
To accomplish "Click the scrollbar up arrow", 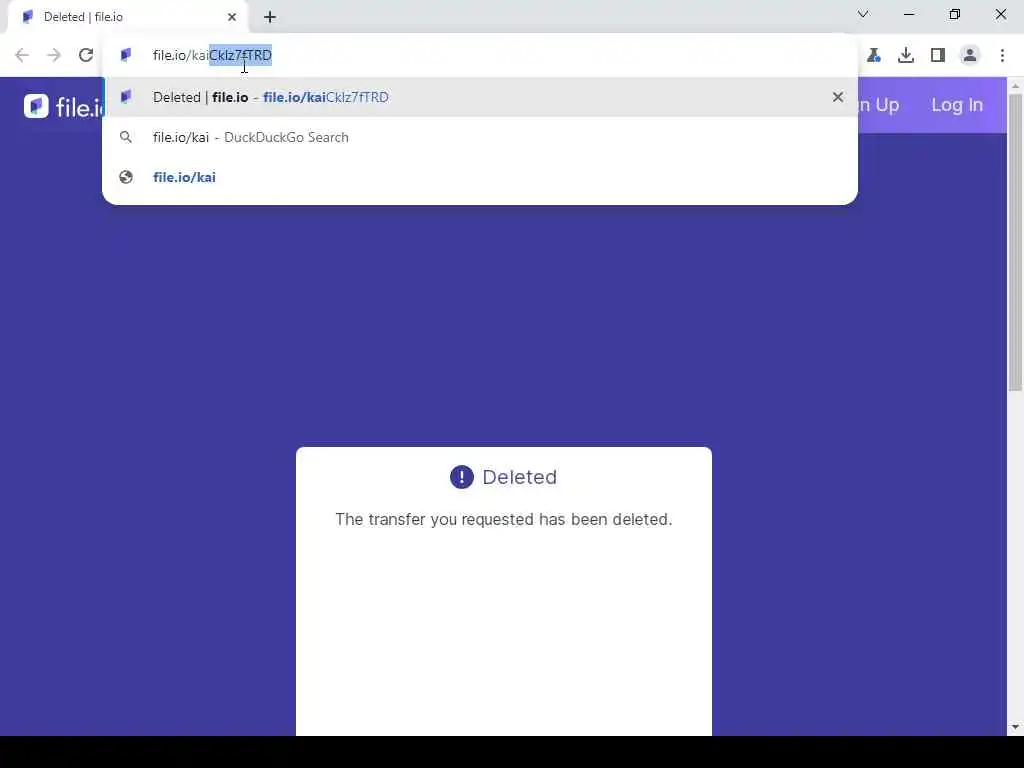I will coord(1015,86).
